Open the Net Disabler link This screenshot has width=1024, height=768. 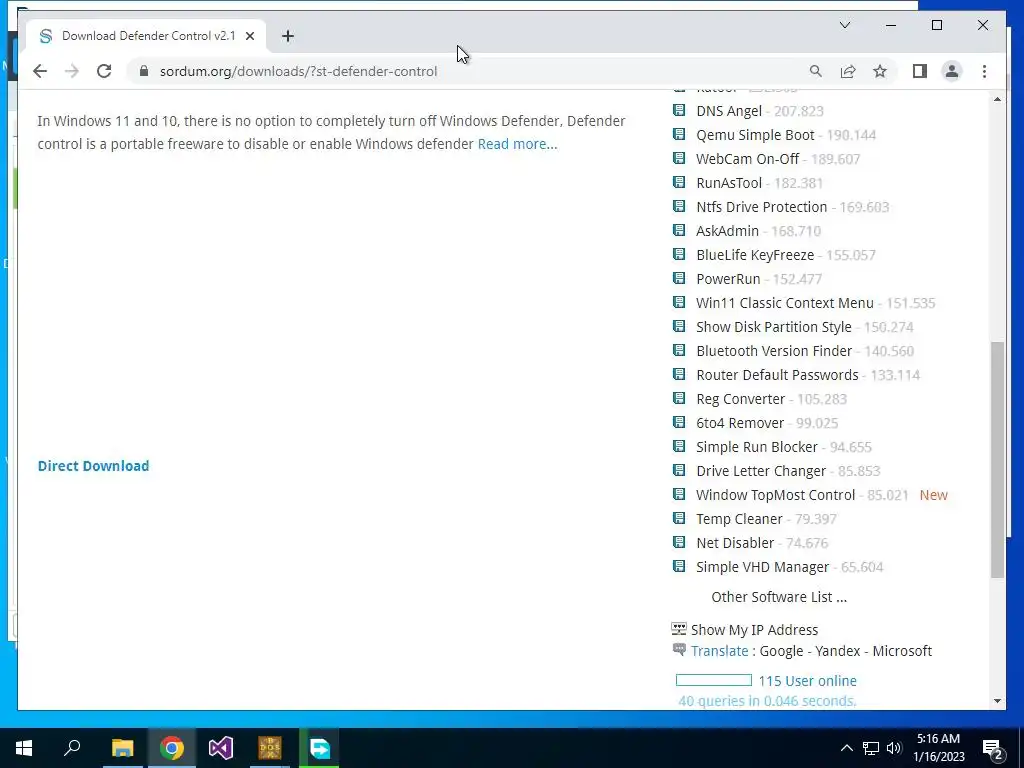(x=735, y=543)
